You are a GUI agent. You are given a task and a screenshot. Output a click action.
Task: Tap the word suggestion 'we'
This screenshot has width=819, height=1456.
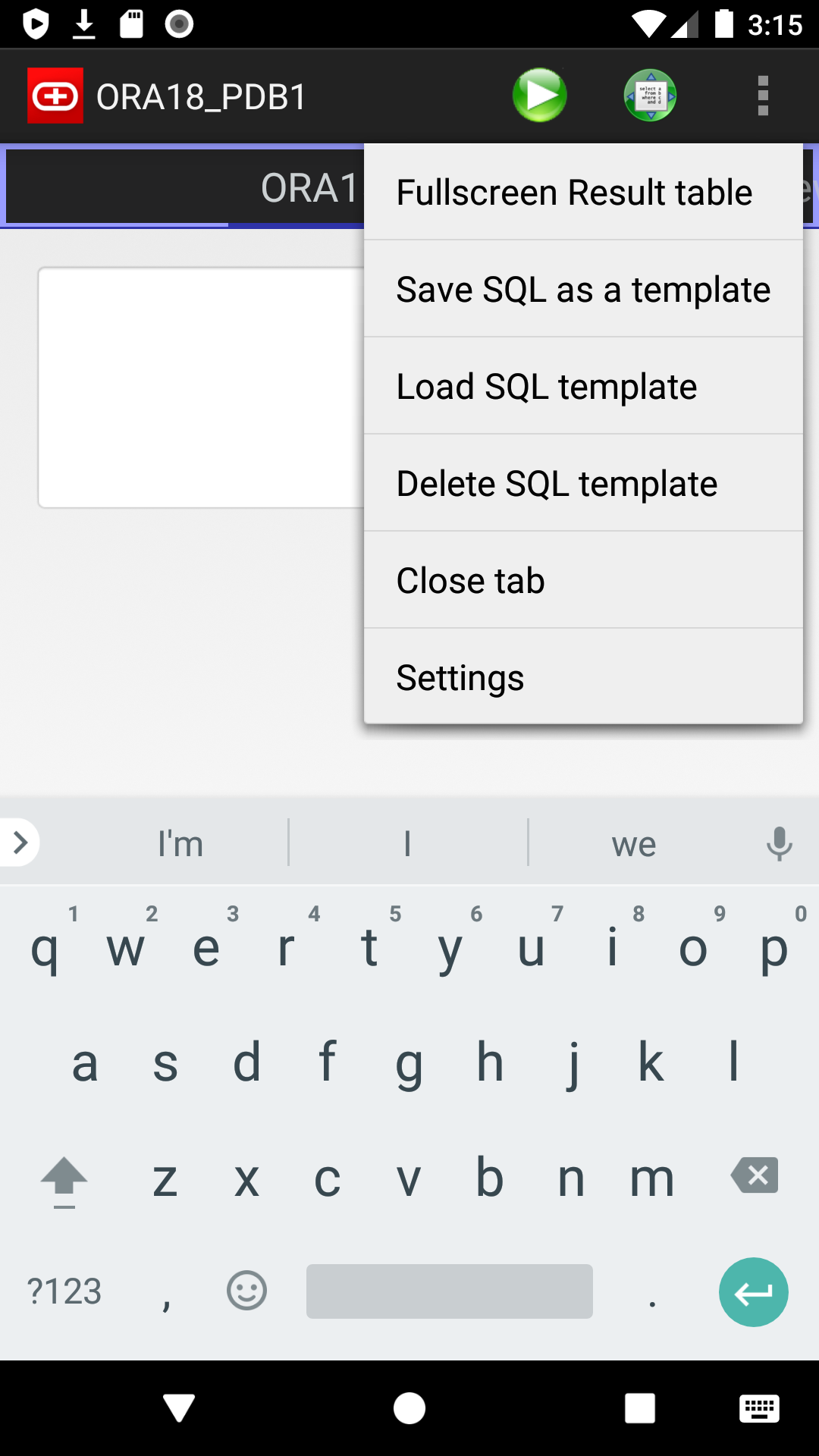[x=632, y=842]
